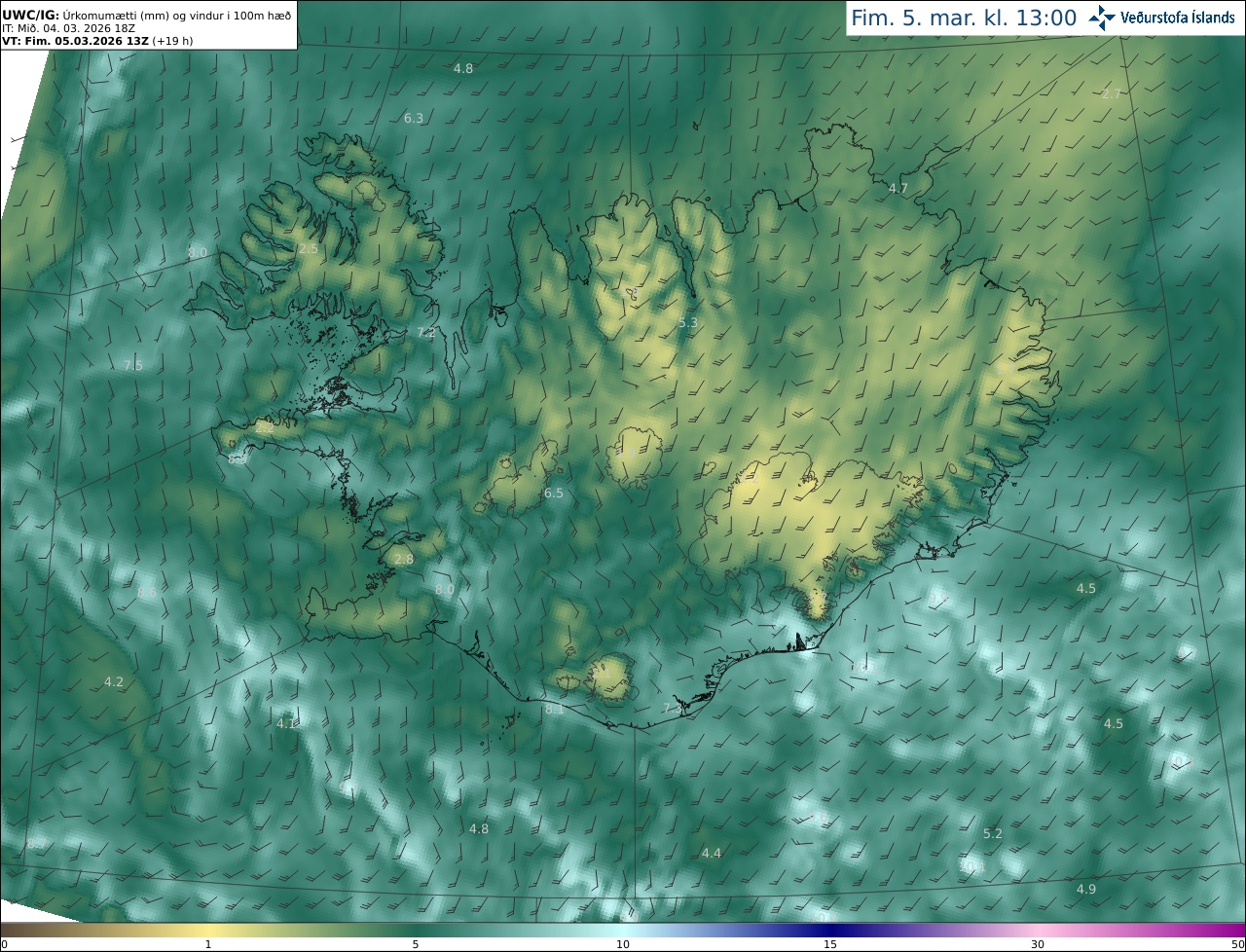The width and height of the screenshot is (1246, 952).
Task: Click the 4.4 value on the map
Action: pos(712,853)
